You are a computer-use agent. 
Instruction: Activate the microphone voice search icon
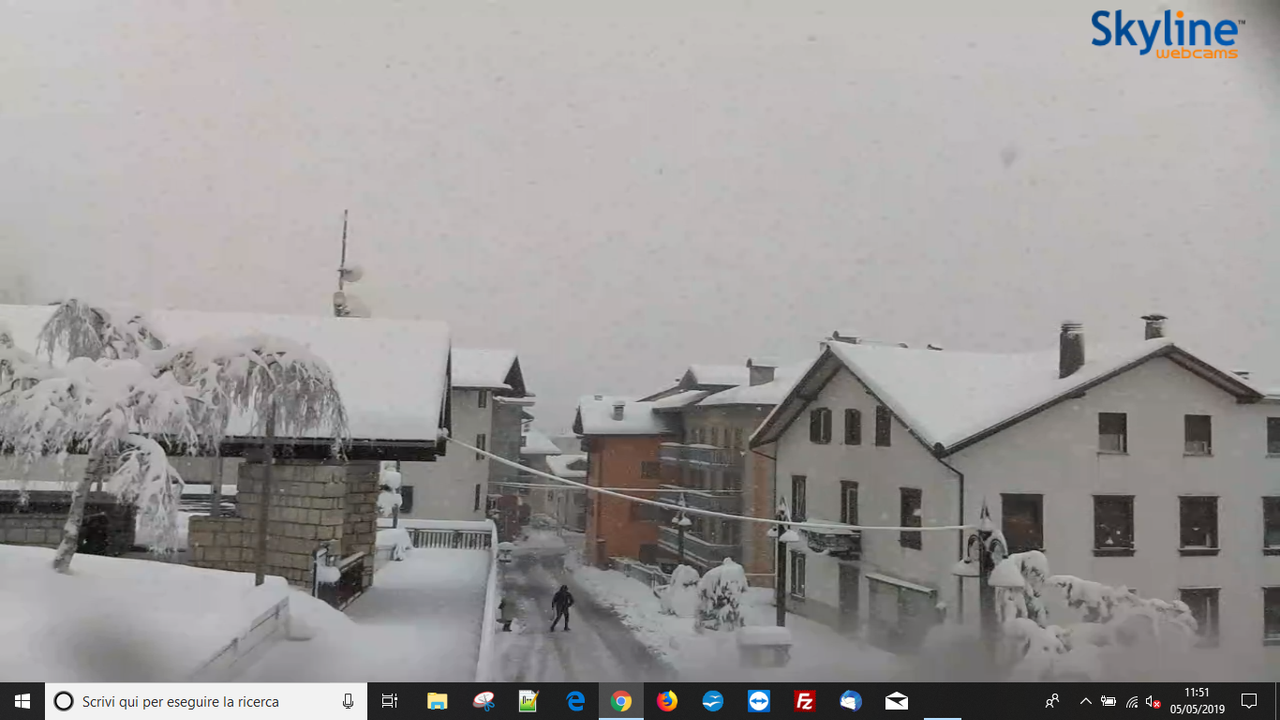348,701
